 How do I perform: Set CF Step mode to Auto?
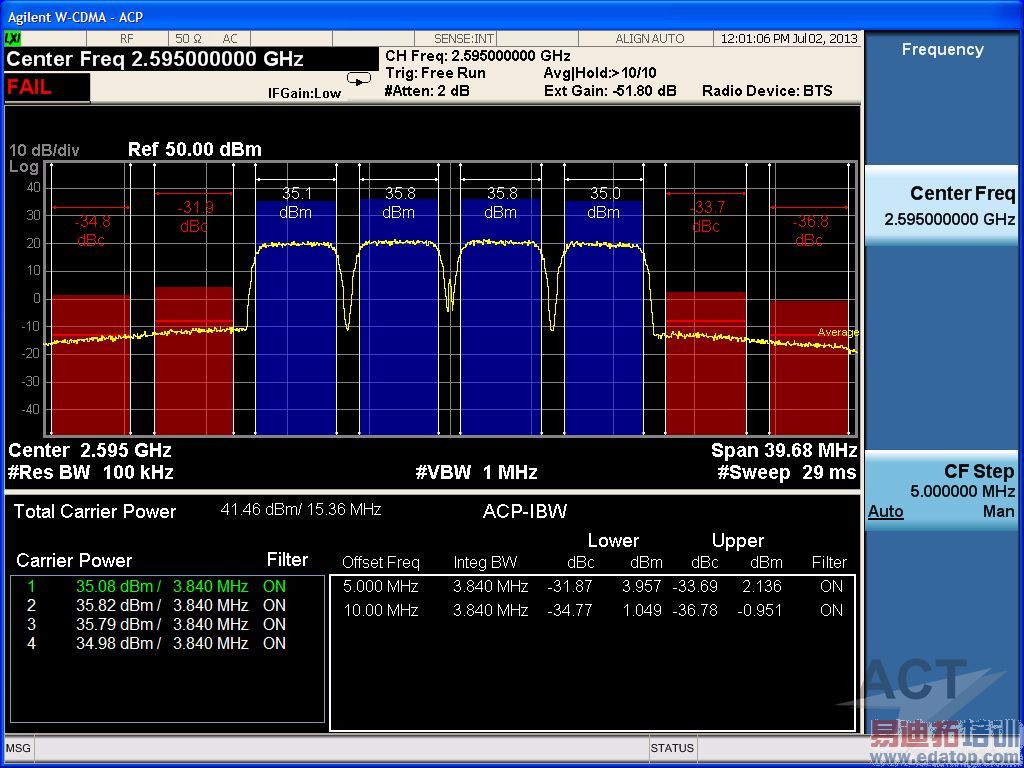(885, 511)
